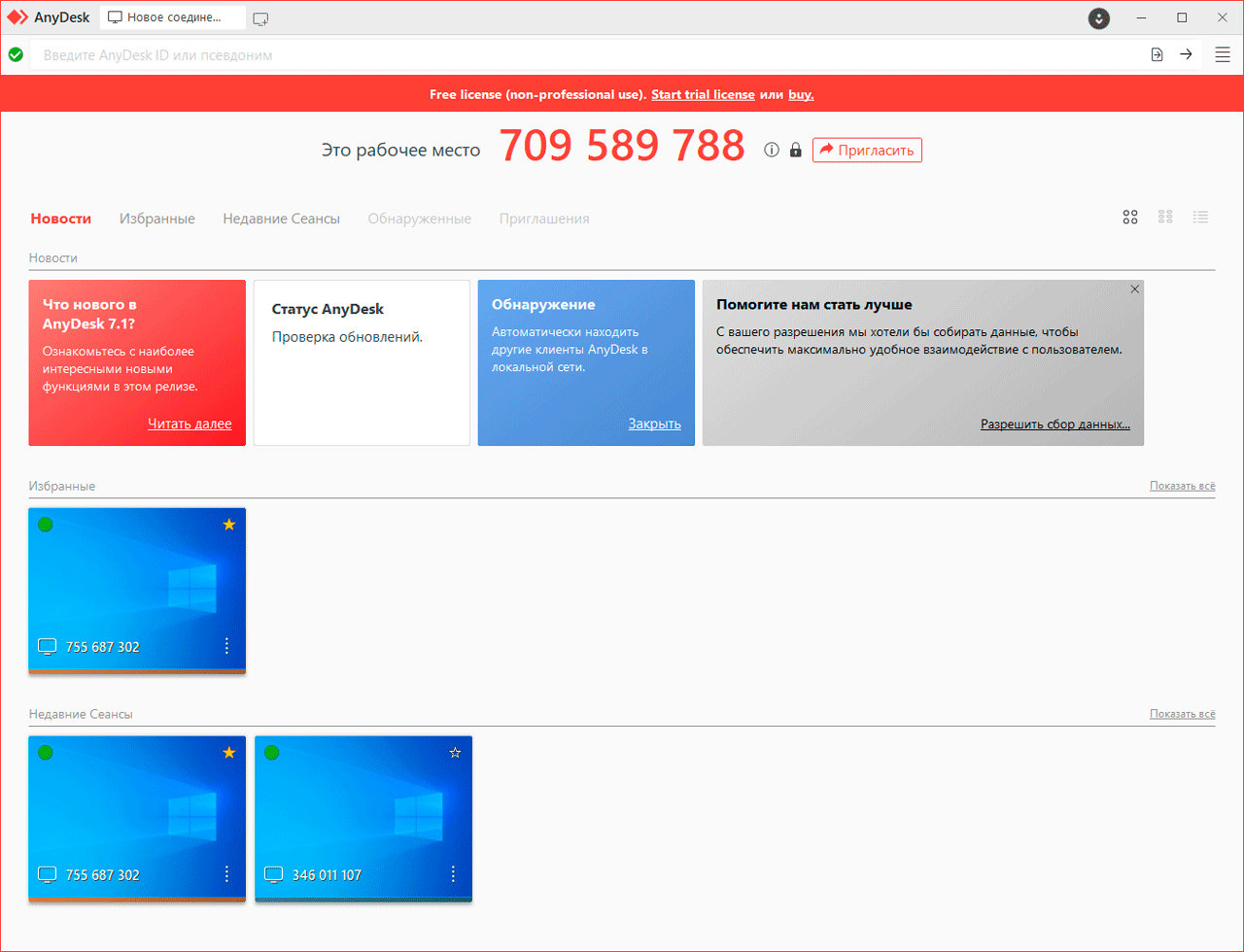1244x952 pixels.
Task: Click the green online dot on the 346 011 107 tile
Action: tap(272, 752)
